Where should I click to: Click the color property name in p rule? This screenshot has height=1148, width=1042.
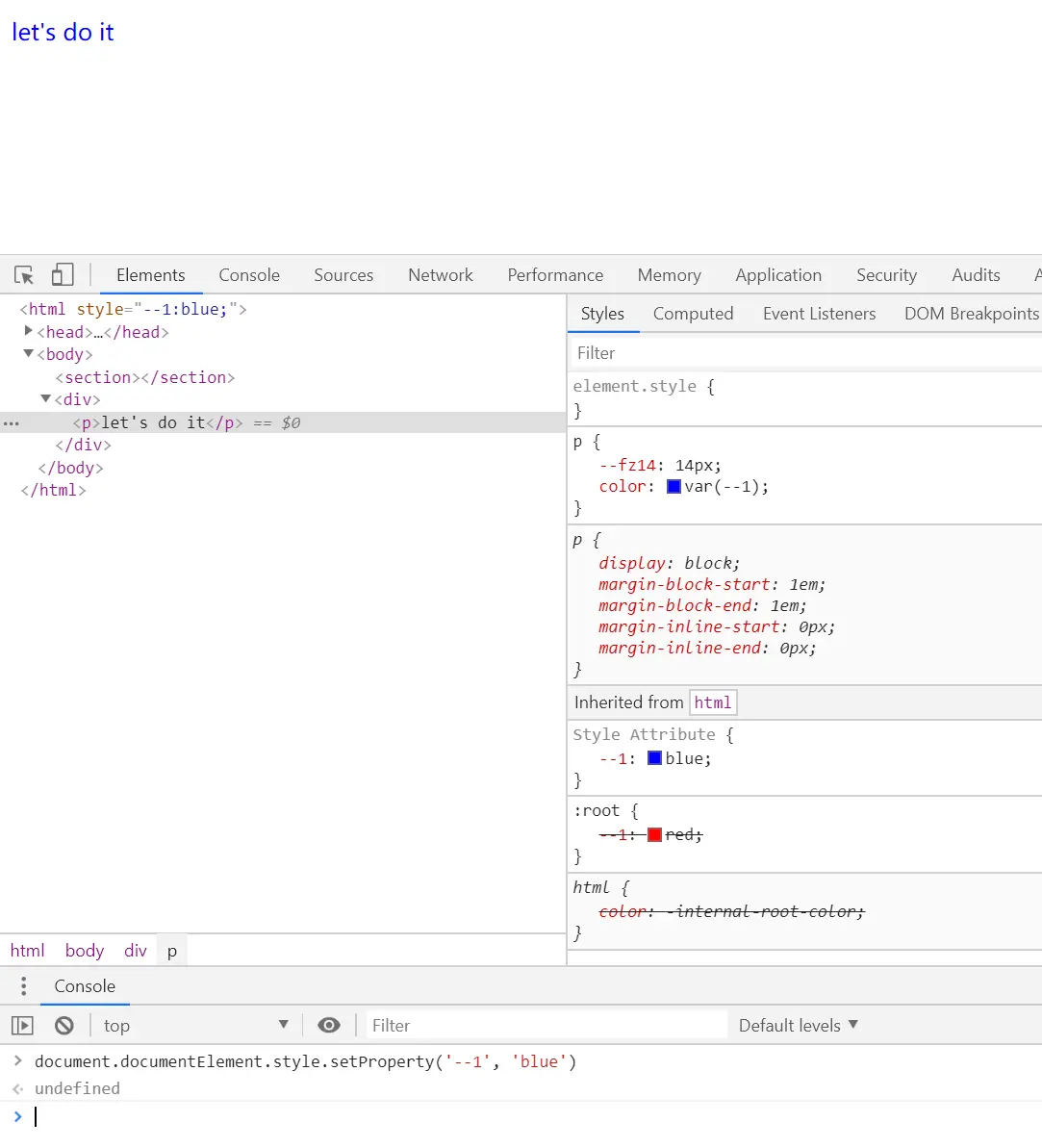(x=623, y=486)
